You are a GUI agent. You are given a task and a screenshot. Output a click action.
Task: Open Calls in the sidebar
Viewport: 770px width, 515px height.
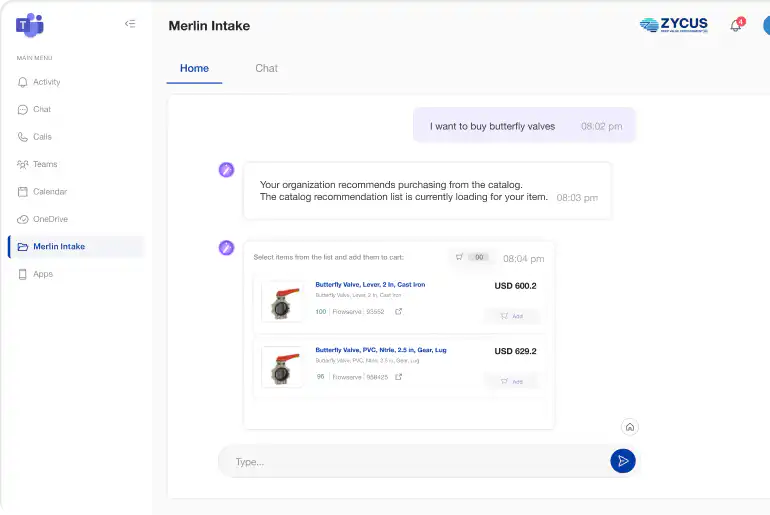pyautogui.click(x=42, y=137)
